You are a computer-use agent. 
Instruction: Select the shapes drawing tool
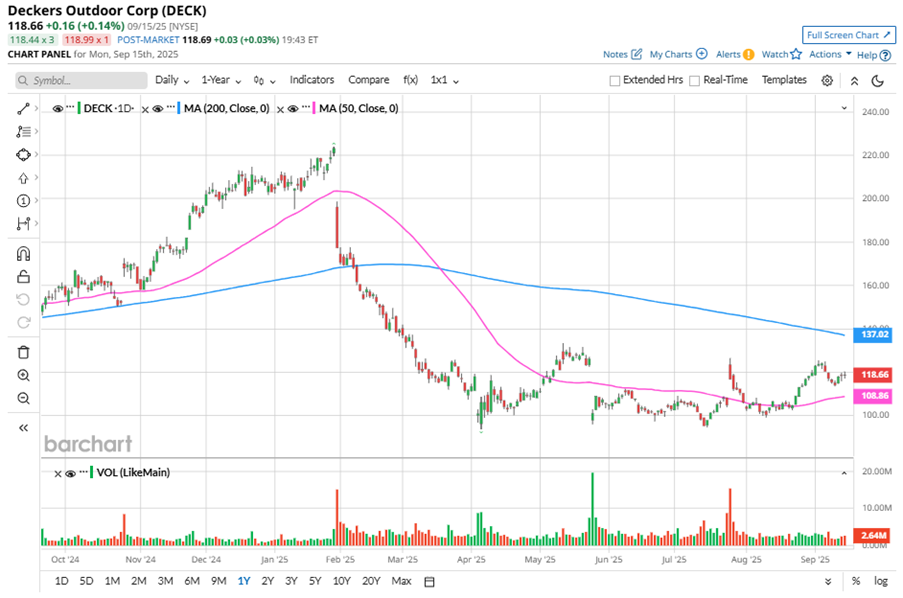point(23,154)
